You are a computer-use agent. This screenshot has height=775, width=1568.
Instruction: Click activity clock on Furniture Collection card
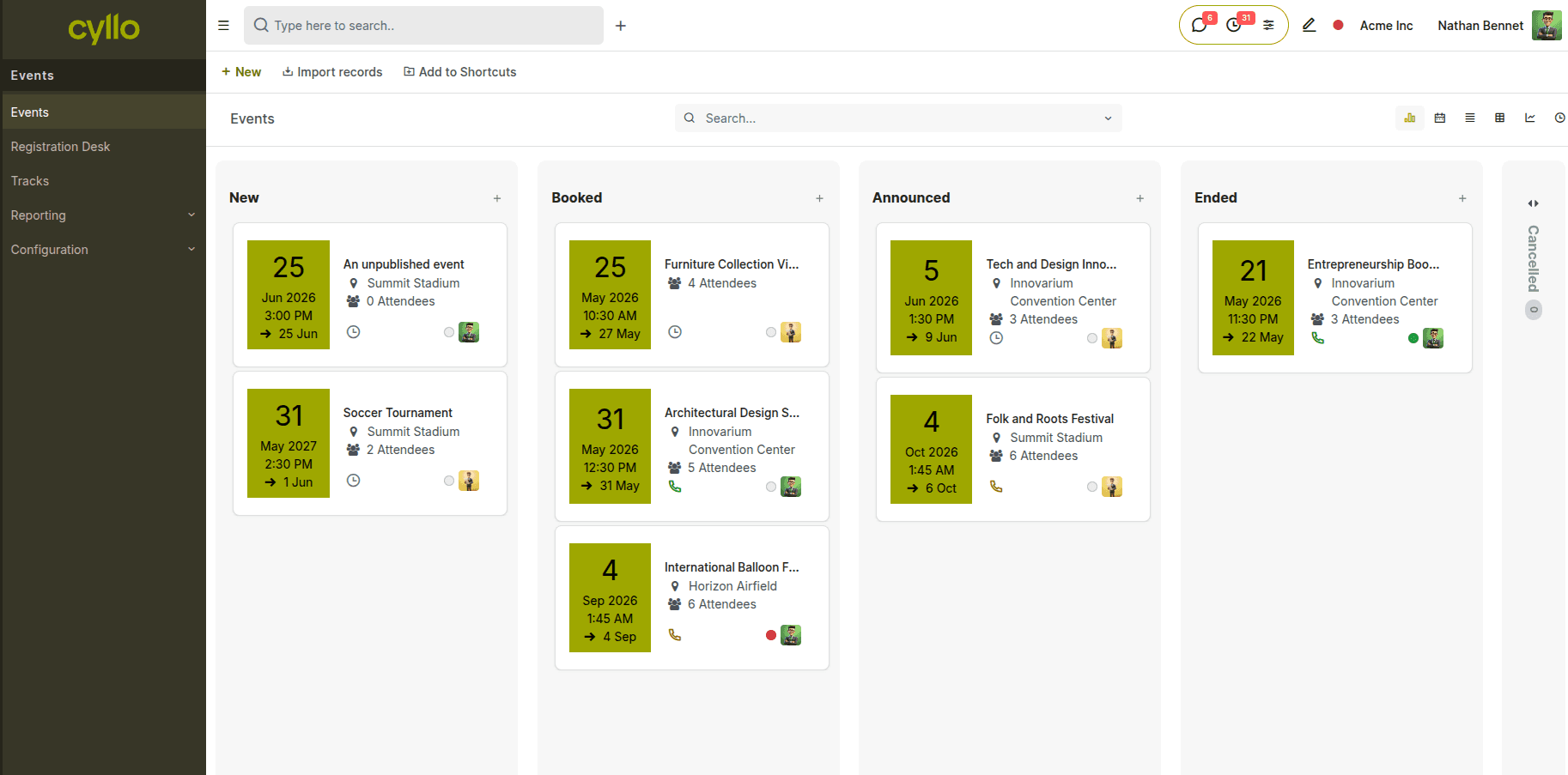pyautogui.click(x=675, y=332)
